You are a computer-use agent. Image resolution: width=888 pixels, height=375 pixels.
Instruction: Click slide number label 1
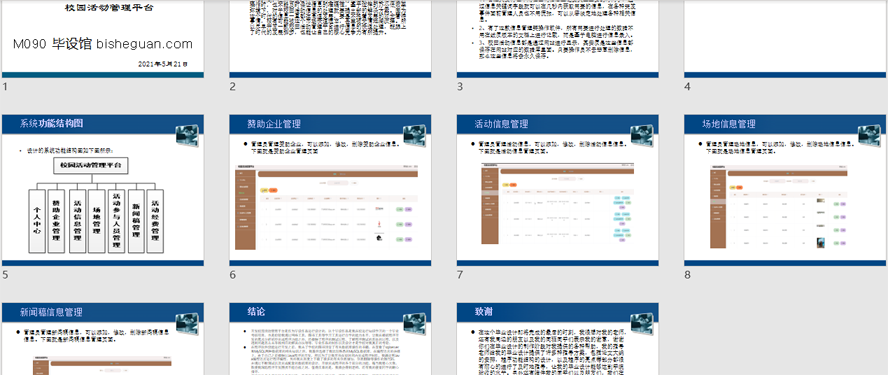coord(5,87)
